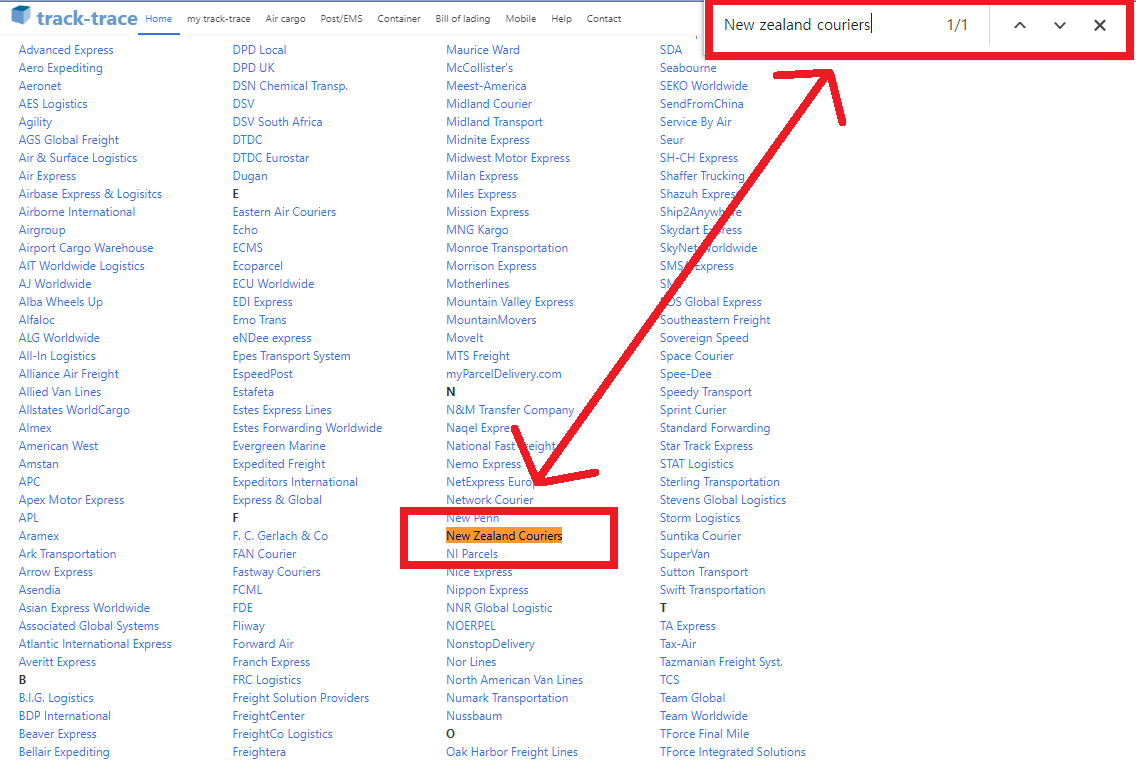The height and width of the screenshot is (761, 1136).
Task: Open the TA Express link
Action: 688,626
